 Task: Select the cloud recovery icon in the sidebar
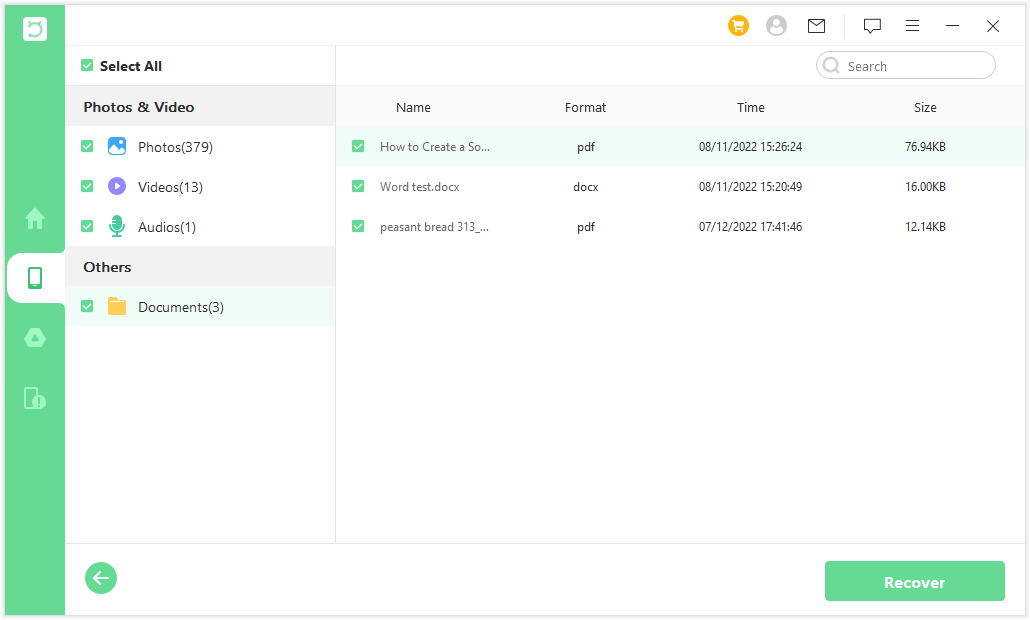coord(35,338)
